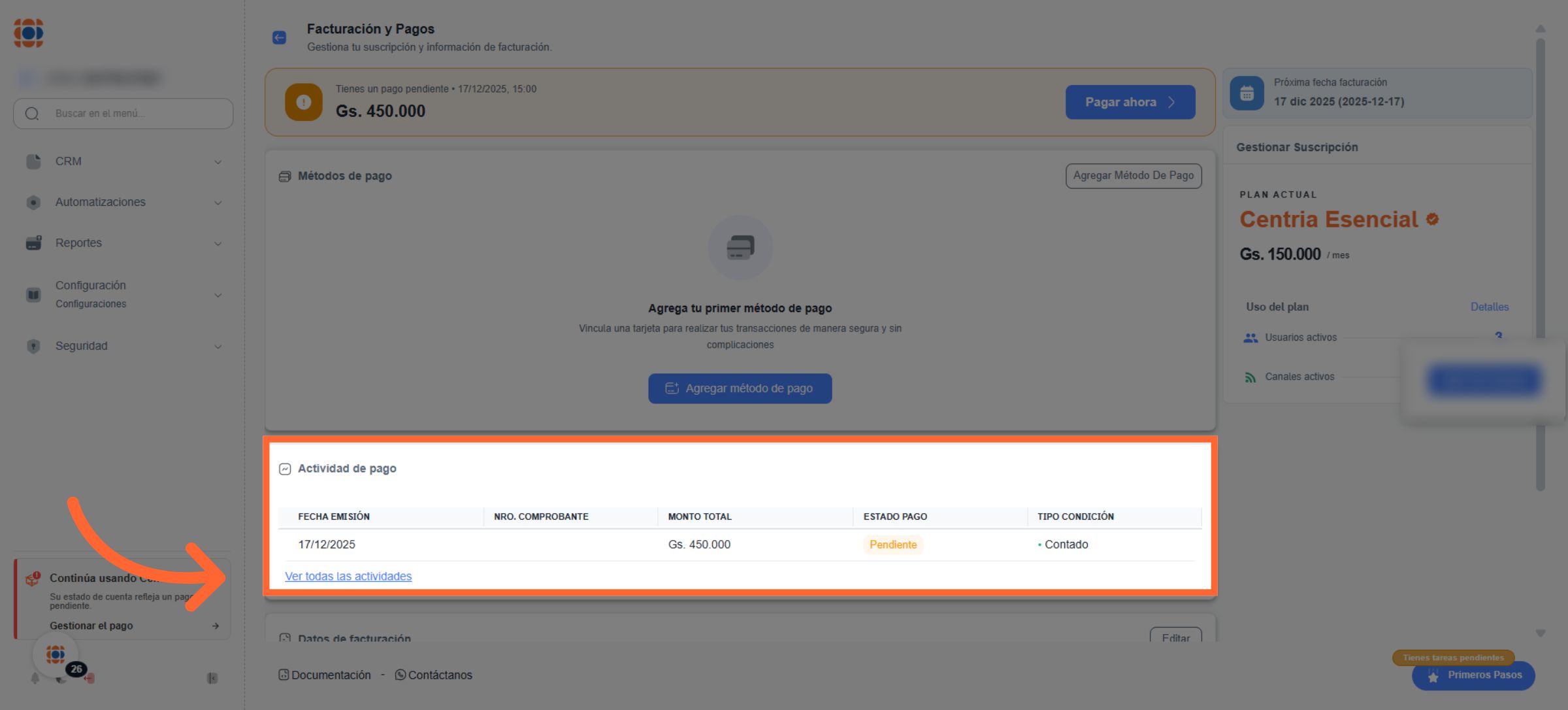Click Detalles link in Uso del plan
The width and height of the screenshot is (1568, 710).
(x=1489, y=307)
